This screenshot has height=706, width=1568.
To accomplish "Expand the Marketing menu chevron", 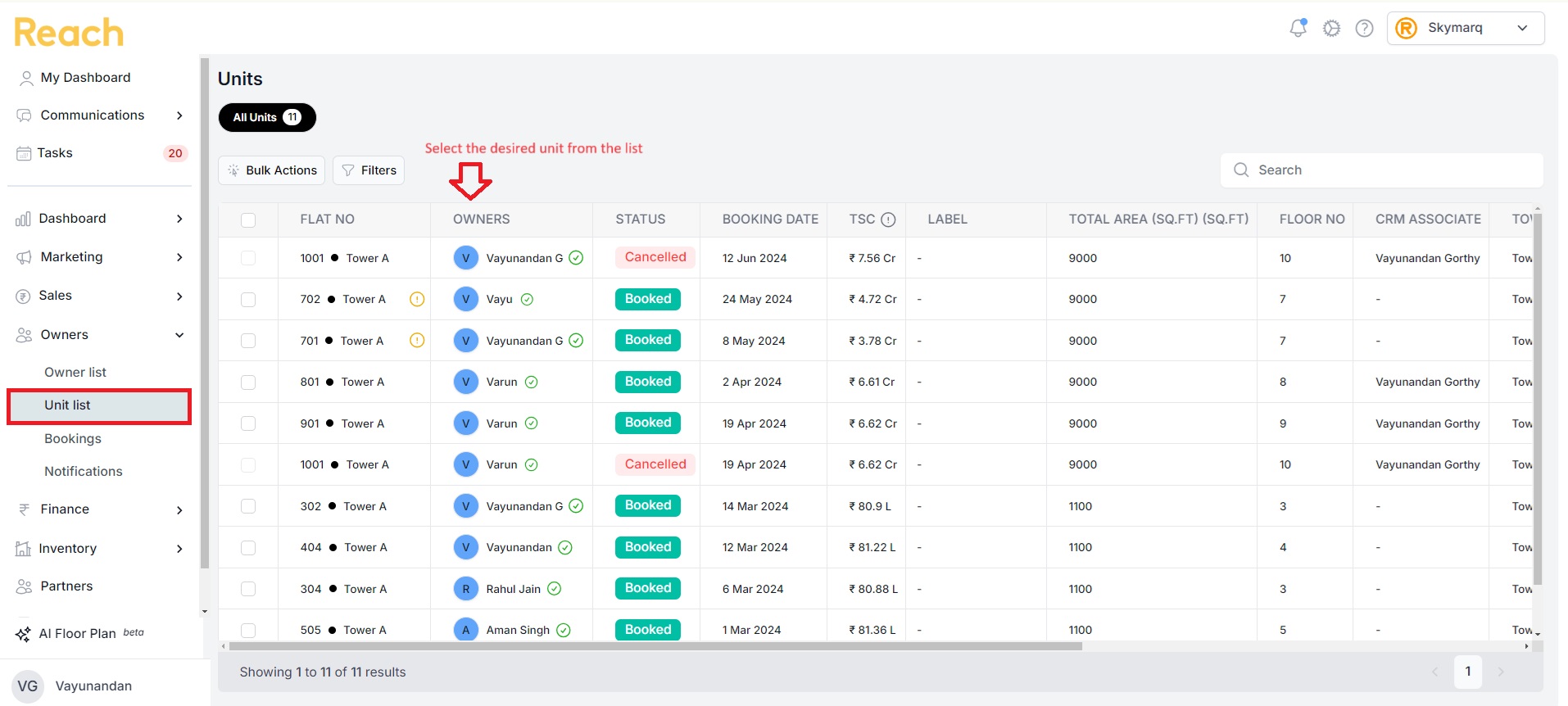I will click(179, 257).
